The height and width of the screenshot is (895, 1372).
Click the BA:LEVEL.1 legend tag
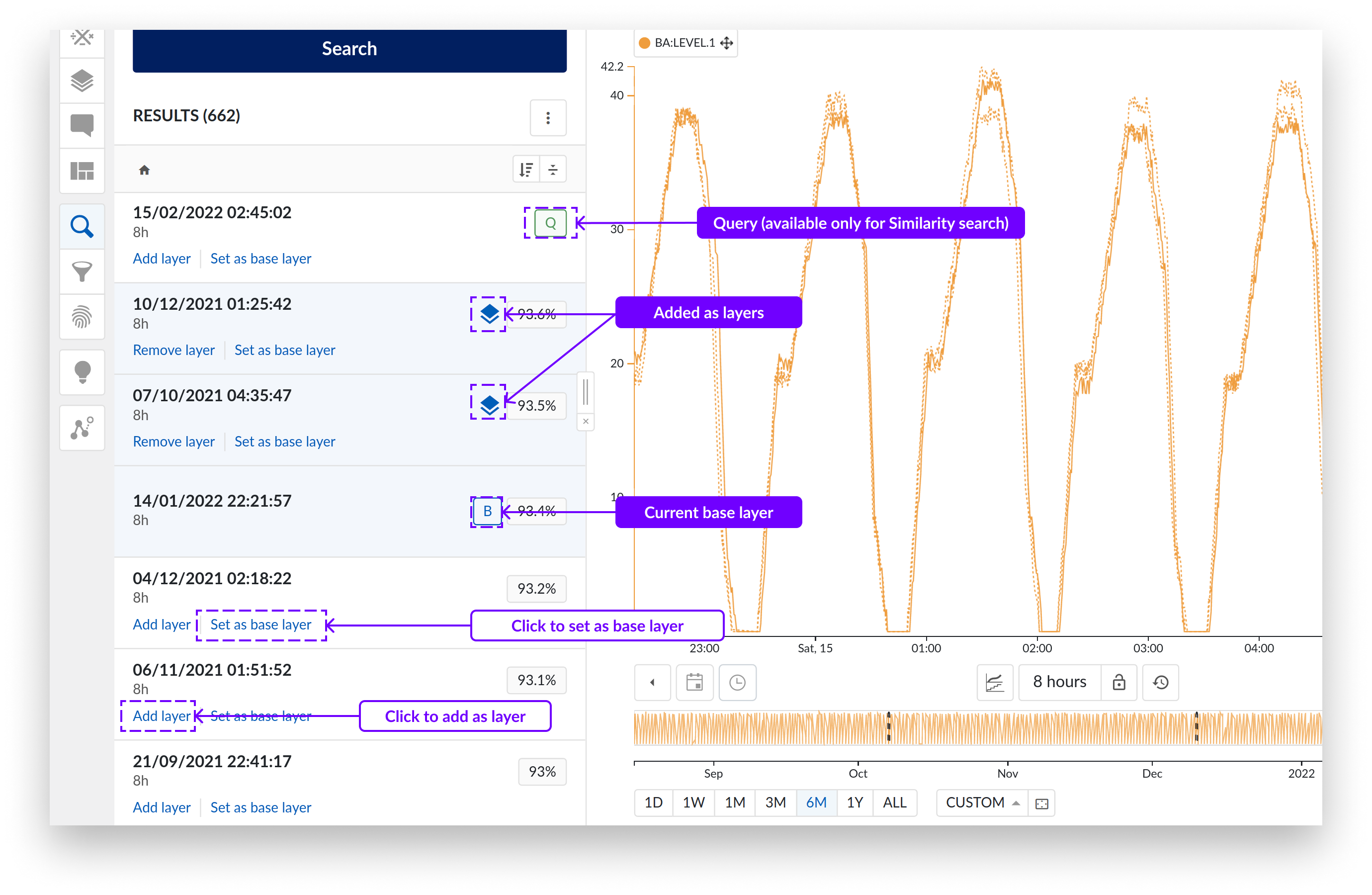tap(685, 43)
